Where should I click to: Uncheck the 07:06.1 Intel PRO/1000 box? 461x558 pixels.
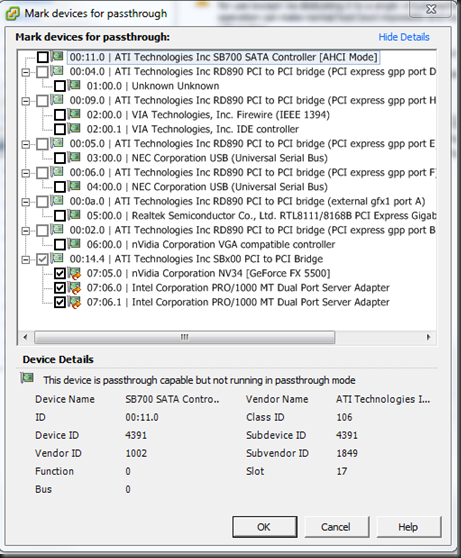pos(60,302)
